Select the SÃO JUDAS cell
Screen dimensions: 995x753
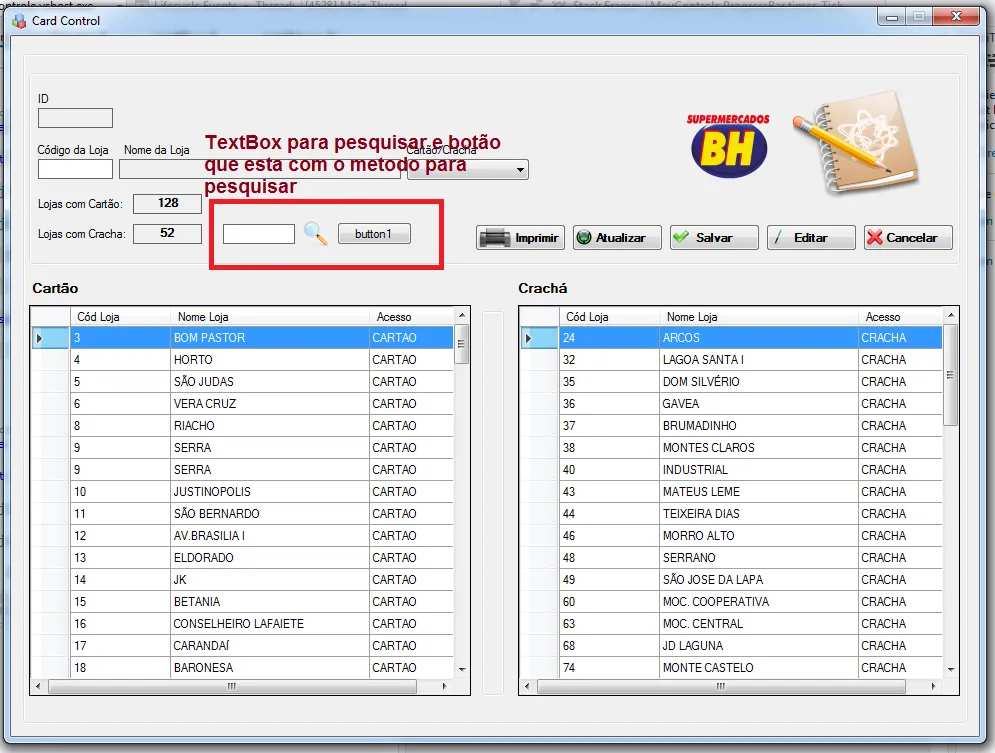270,382
